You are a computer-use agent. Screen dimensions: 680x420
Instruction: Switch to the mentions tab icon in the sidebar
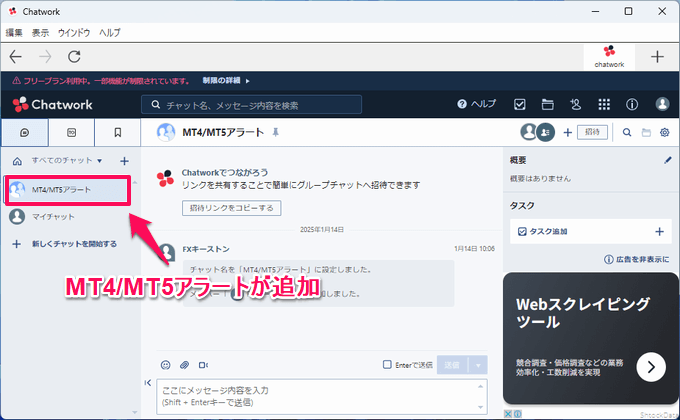[x=72, y=132]
